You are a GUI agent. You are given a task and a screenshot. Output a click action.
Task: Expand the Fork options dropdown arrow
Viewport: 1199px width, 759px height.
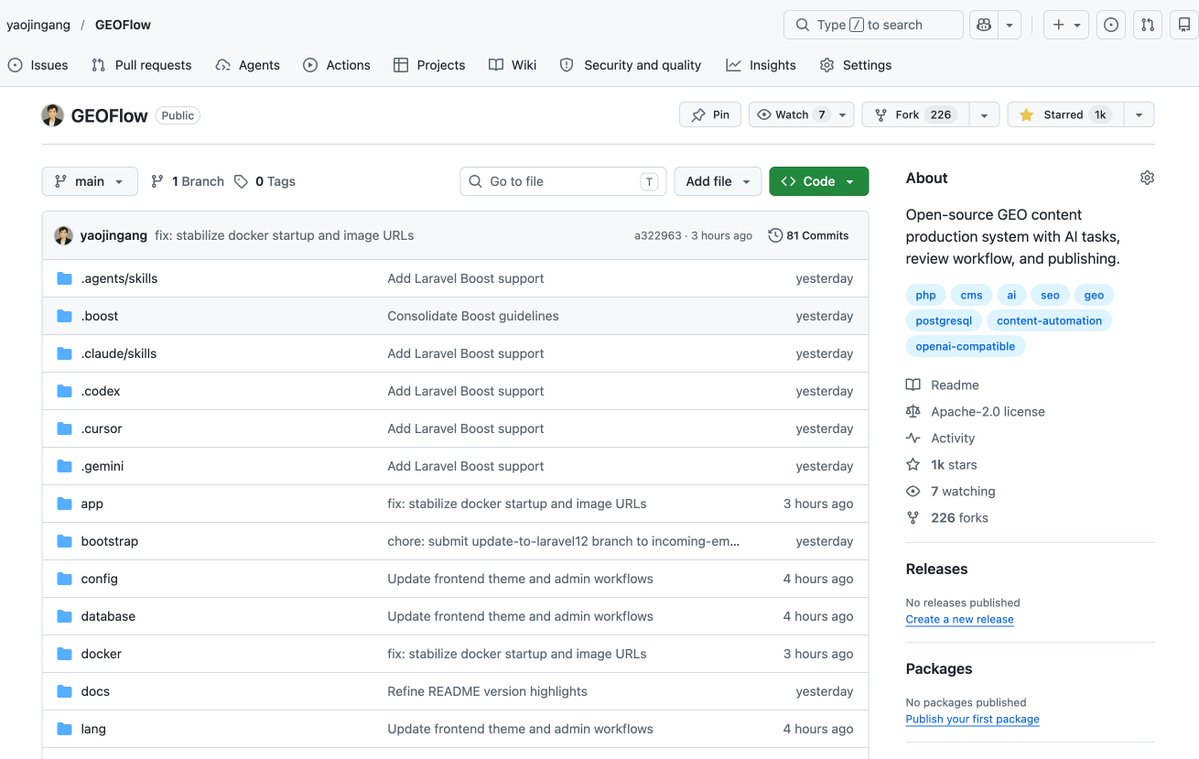click(x=984, y=115)
